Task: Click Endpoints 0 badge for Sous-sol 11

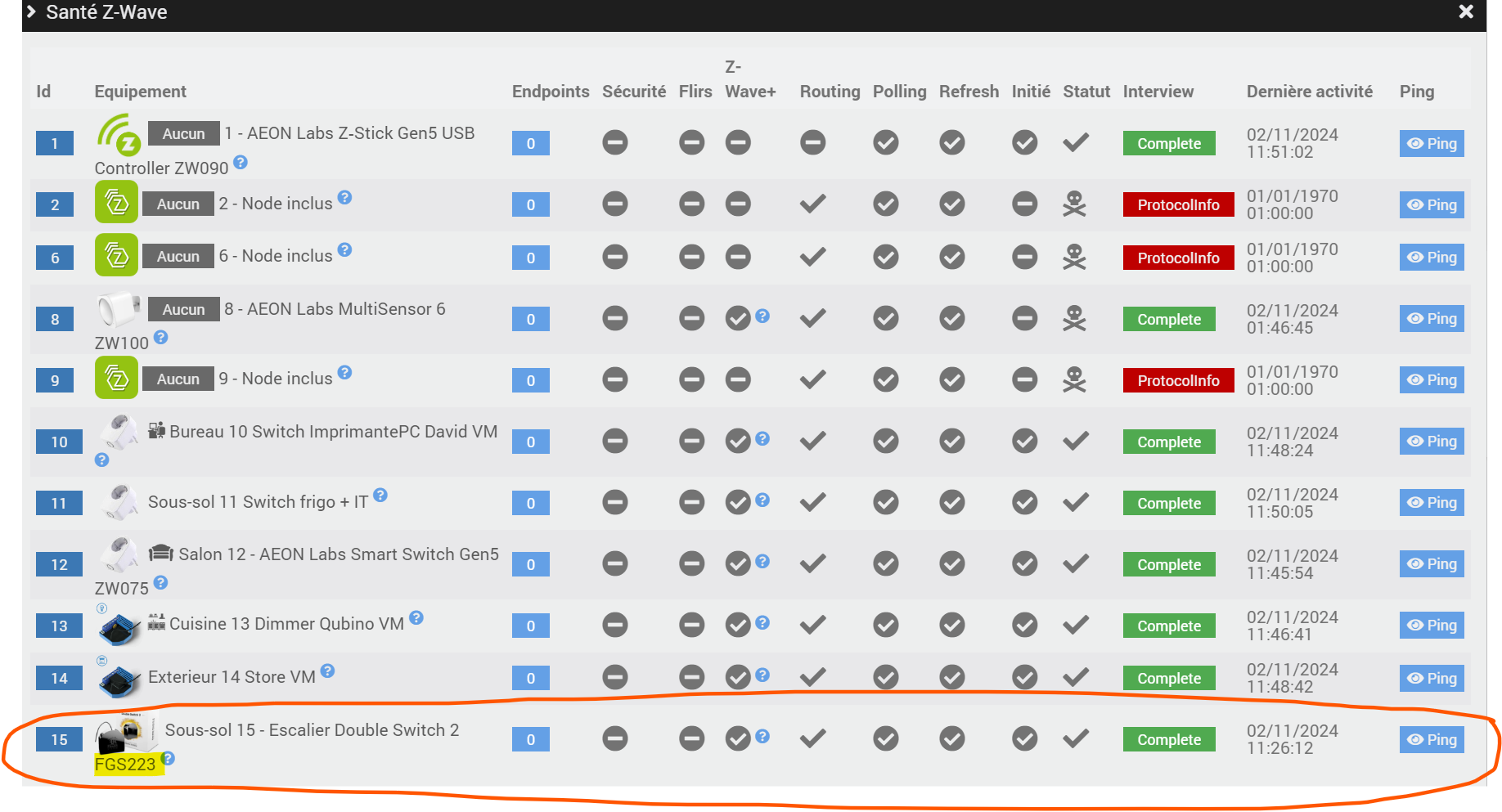Action: (531, 504)
